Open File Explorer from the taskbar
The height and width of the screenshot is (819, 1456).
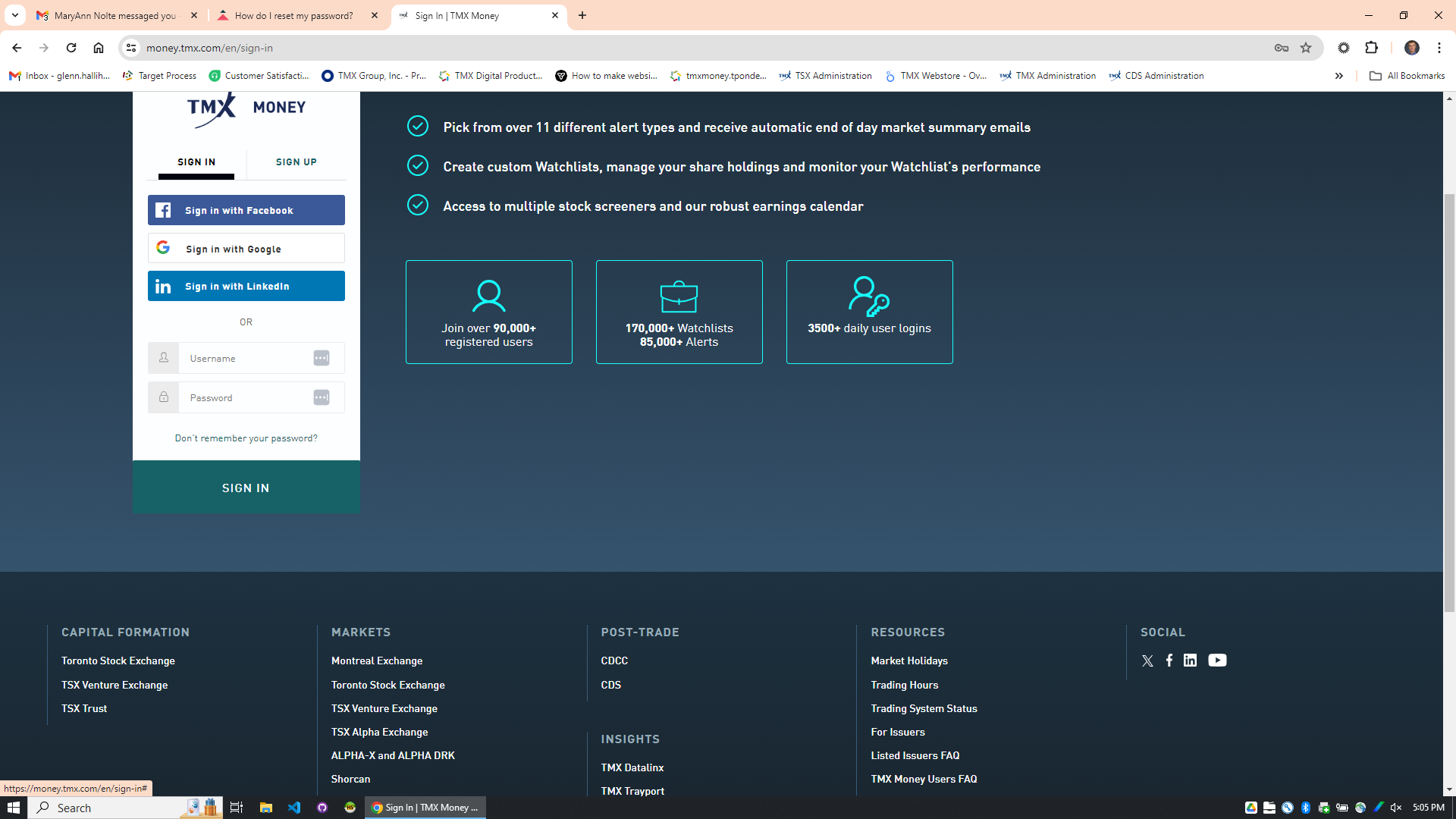265,808
